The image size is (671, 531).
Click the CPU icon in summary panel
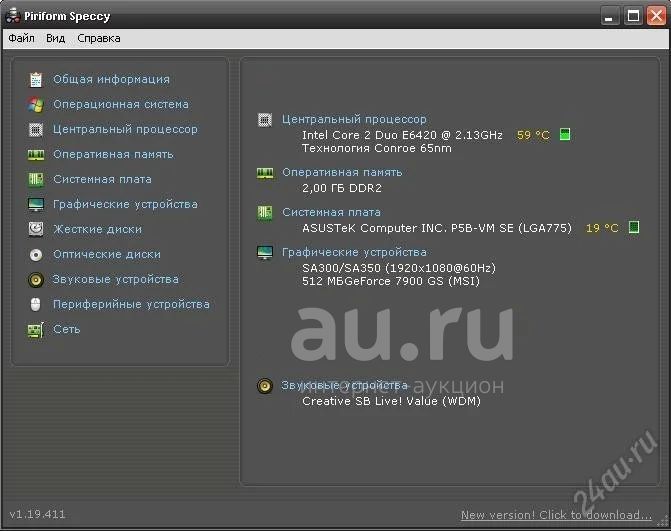265,120
